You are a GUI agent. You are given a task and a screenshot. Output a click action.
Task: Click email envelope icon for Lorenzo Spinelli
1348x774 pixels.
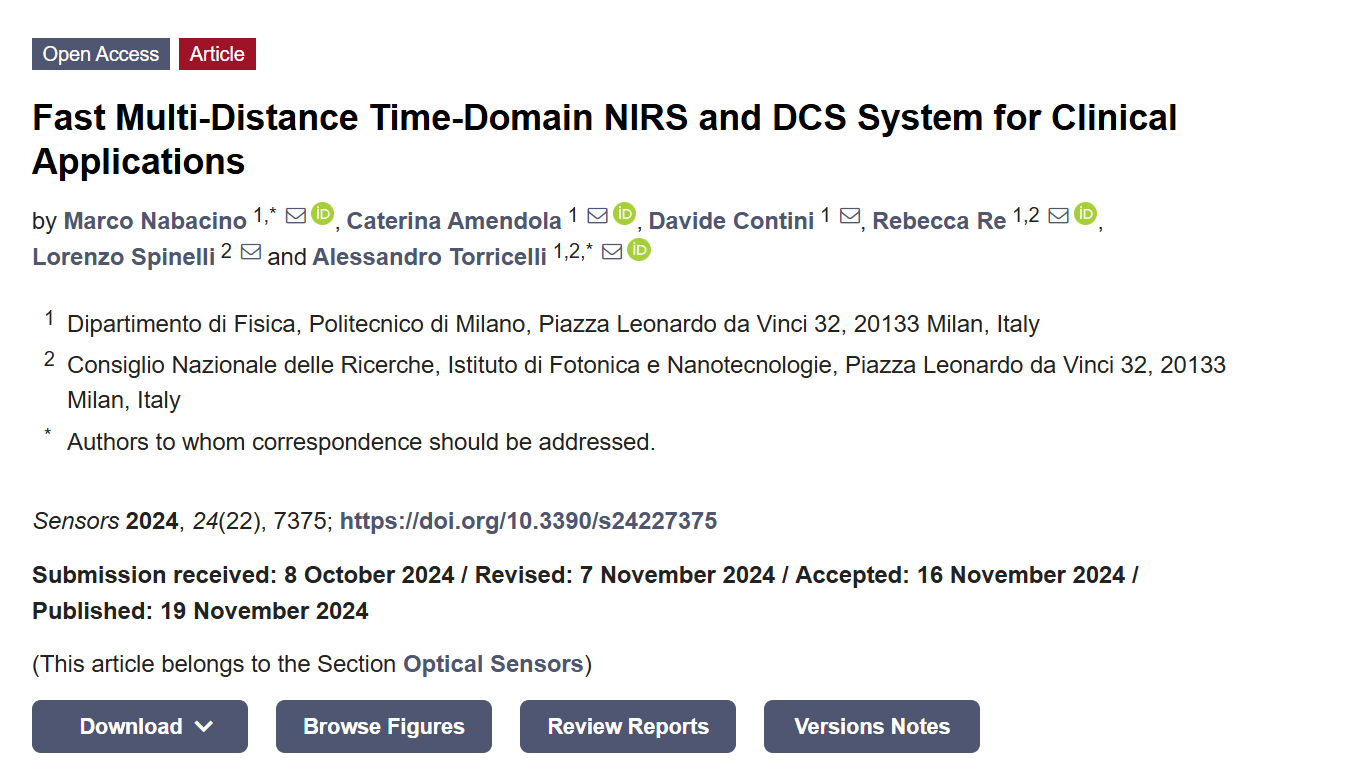click(251, 251)
